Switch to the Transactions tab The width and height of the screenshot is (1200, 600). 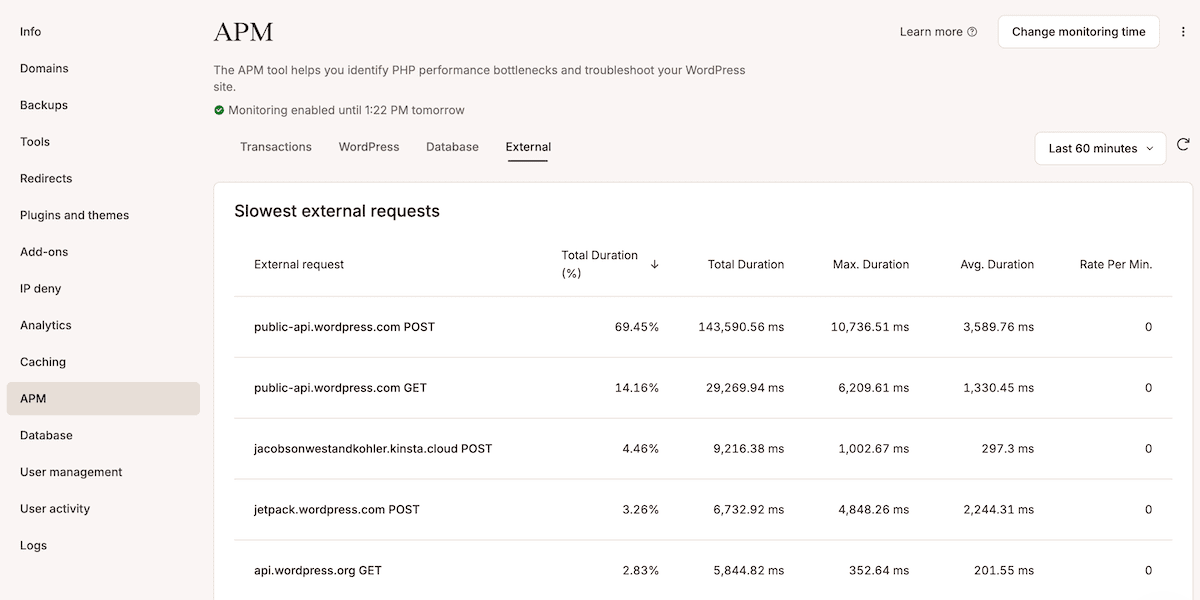pyautogui.click(x=276, y=146)
